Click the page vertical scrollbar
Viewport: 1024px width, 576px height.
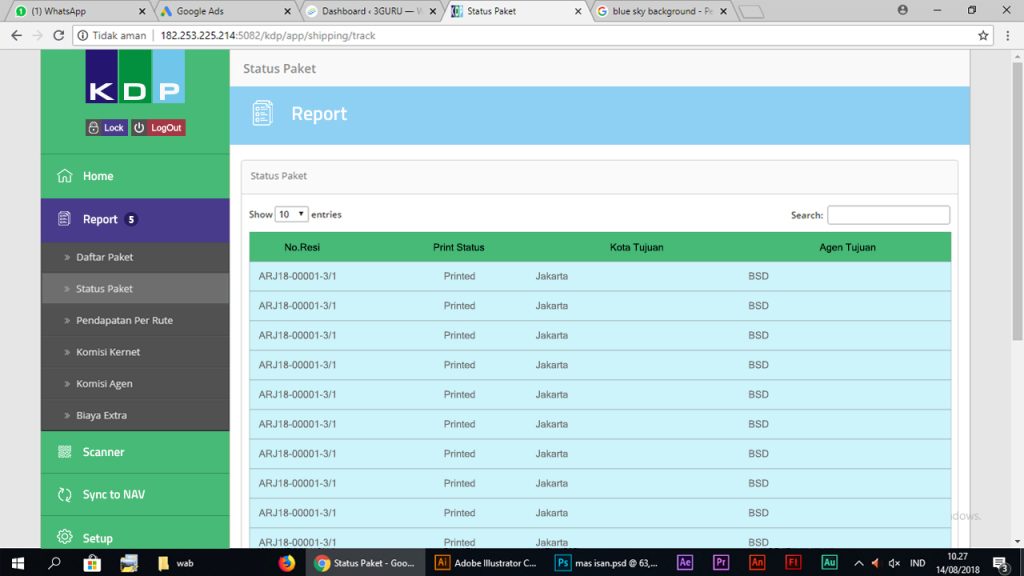tap(1017, 202)
